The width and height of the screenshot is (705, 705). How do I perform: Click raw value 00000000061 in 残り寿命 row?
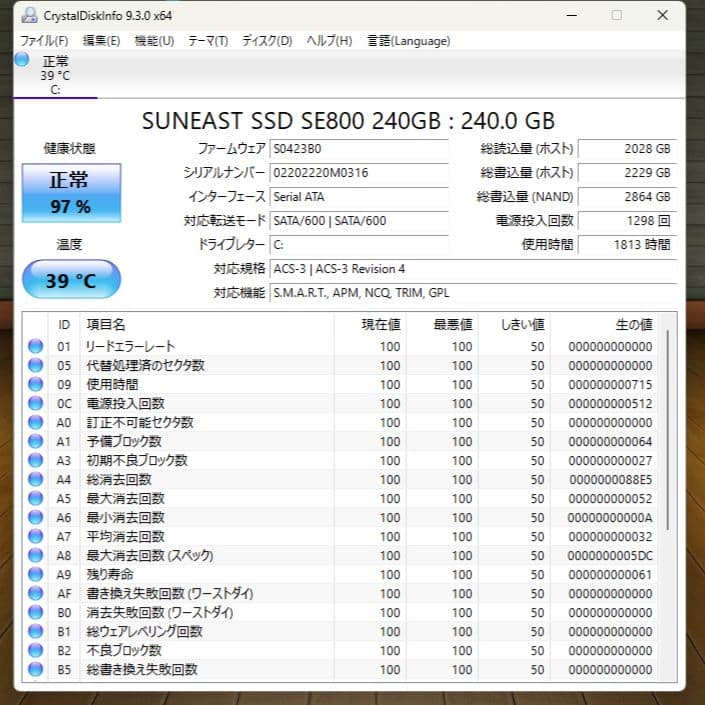pos(610,575)
